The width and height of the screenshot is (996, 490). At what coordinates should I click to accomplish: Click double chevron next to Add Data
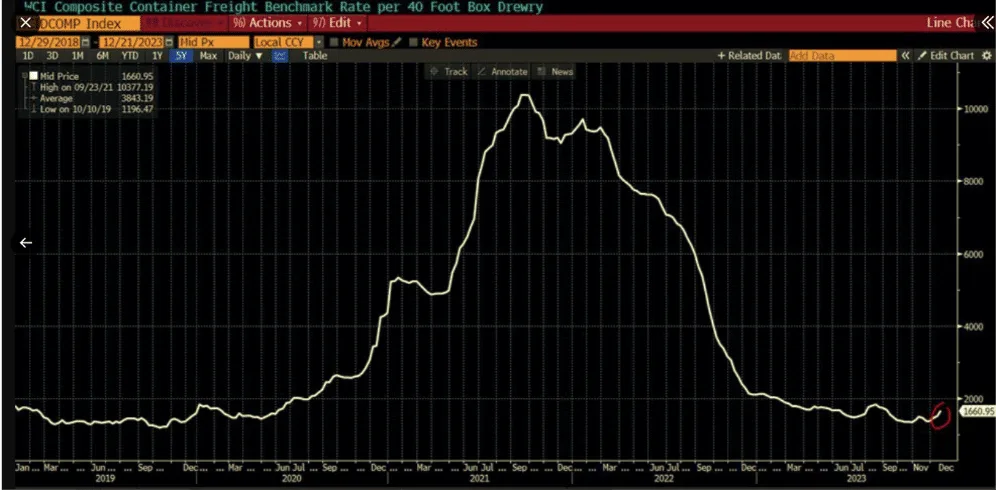click(905, 56)
